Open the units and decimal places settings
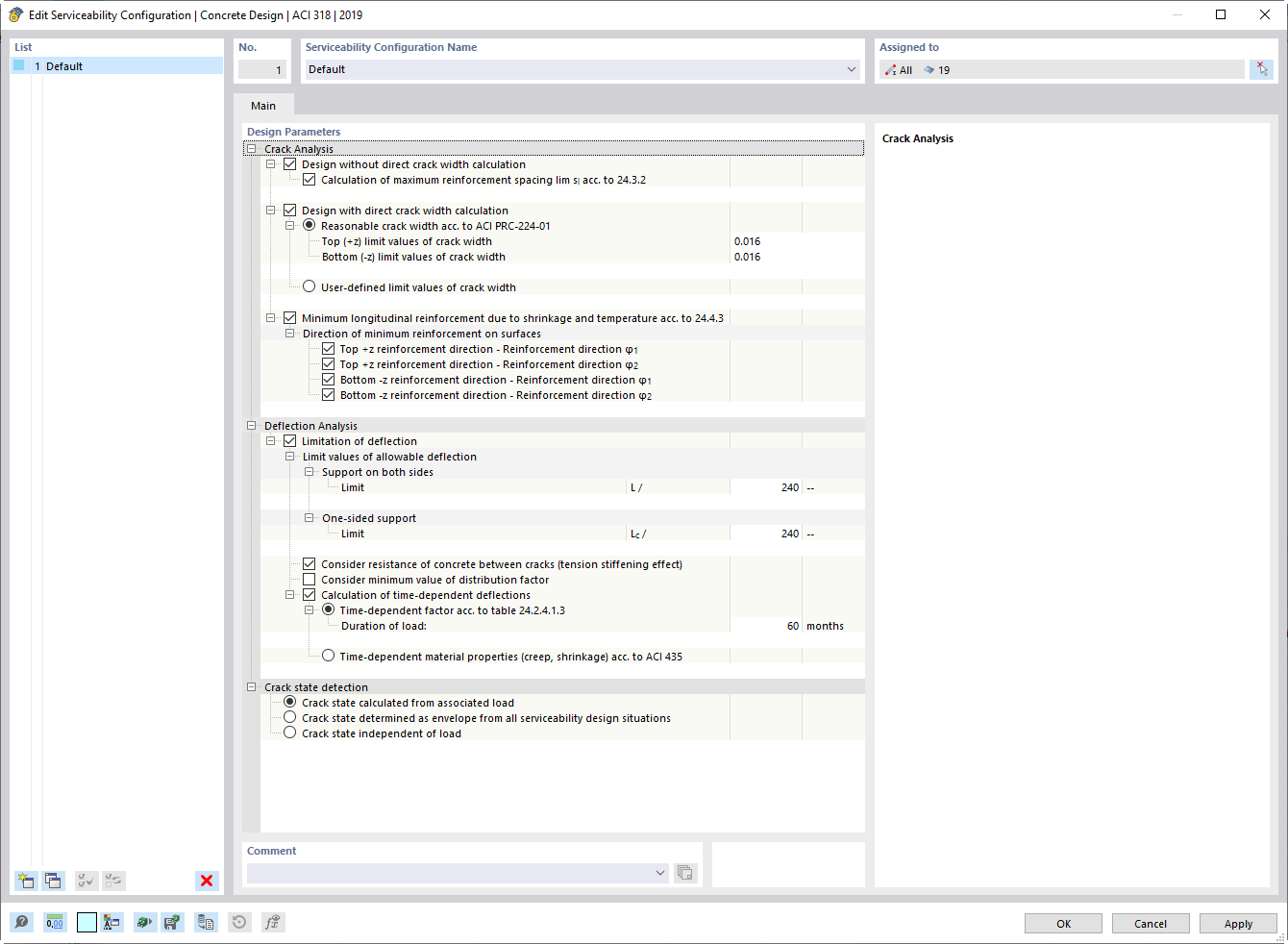This screenshot has height=944, width=1288. (55, 922)
